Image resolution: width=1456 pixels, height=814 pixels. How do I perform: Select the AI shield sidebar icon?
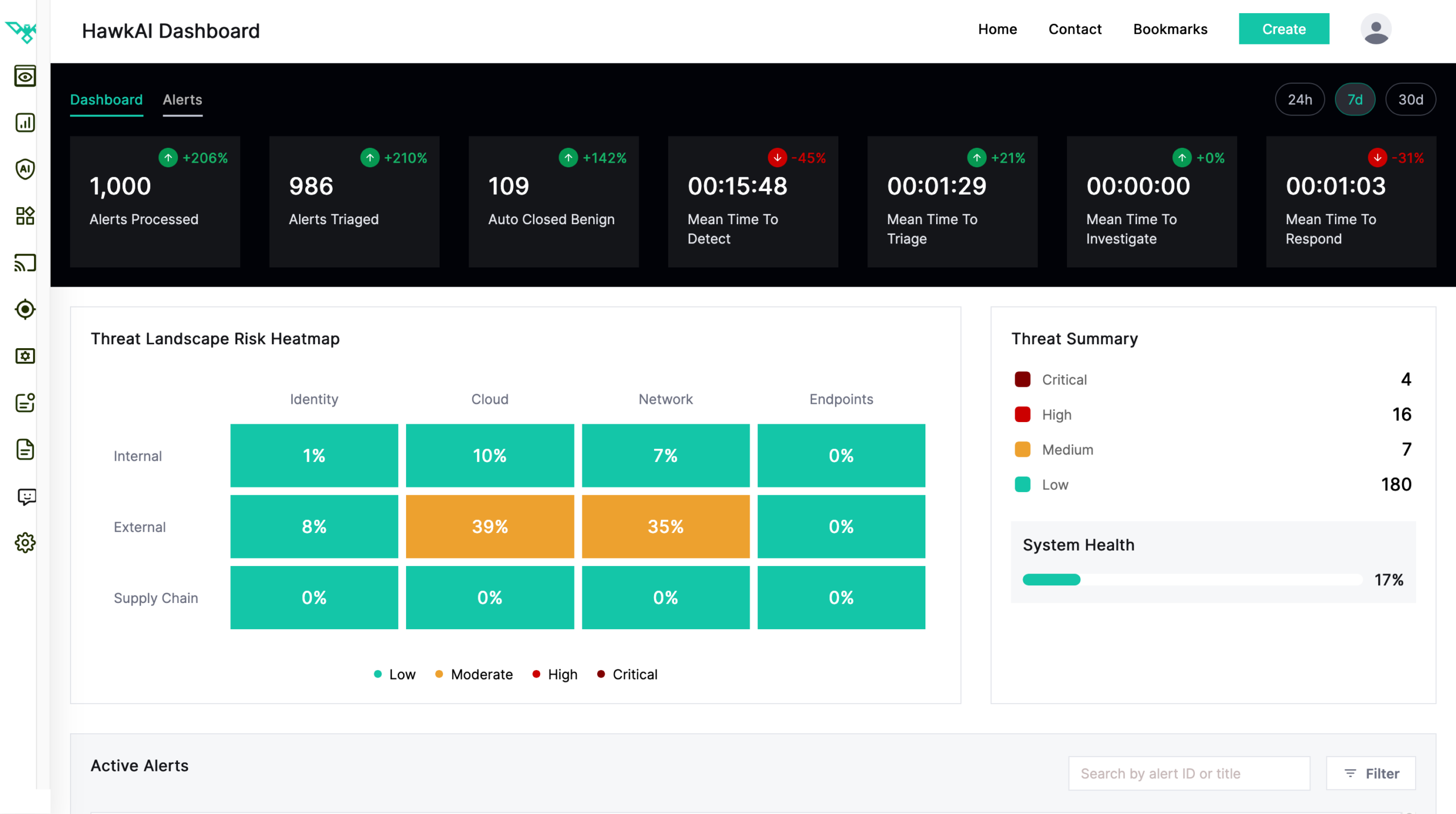(x=25, y=169)
